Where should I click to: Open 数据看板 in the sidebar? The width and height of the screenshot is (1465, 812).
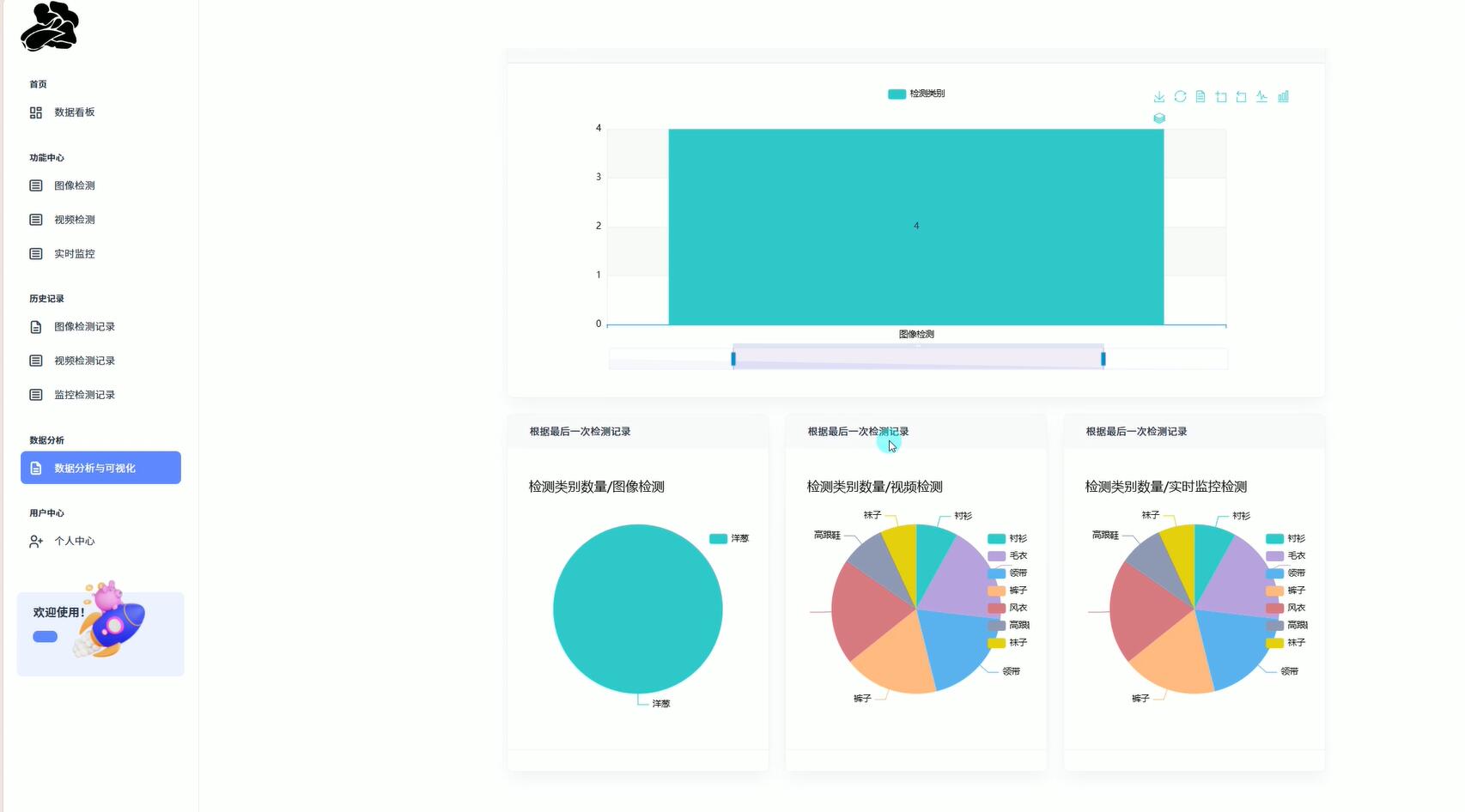tap(74, 112)
